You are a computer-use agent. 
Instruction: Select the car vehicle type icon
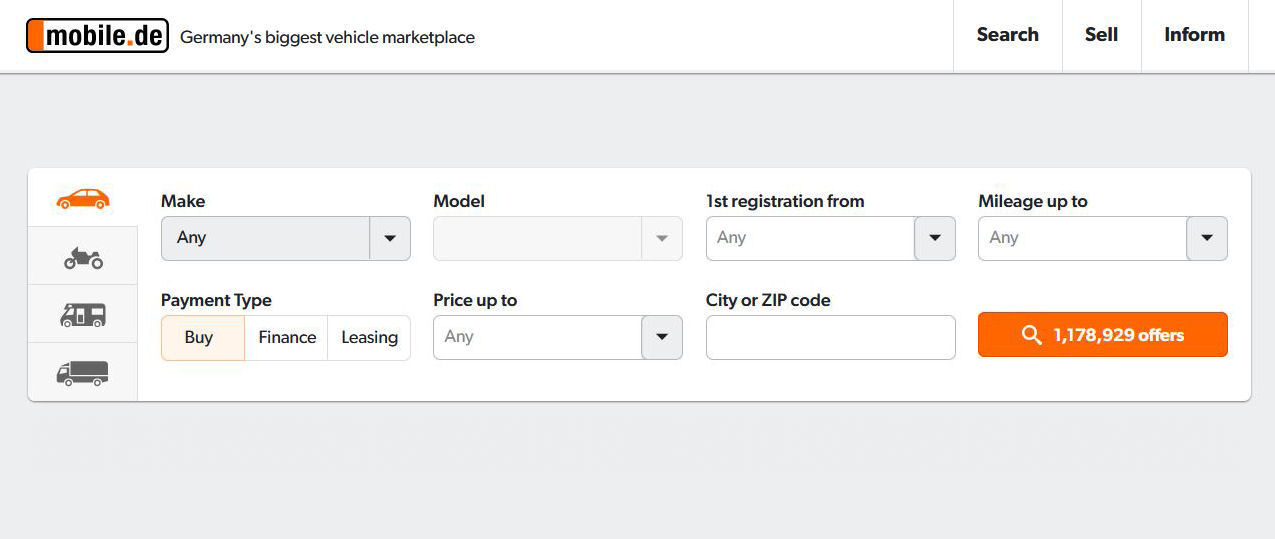pos(83,199)
